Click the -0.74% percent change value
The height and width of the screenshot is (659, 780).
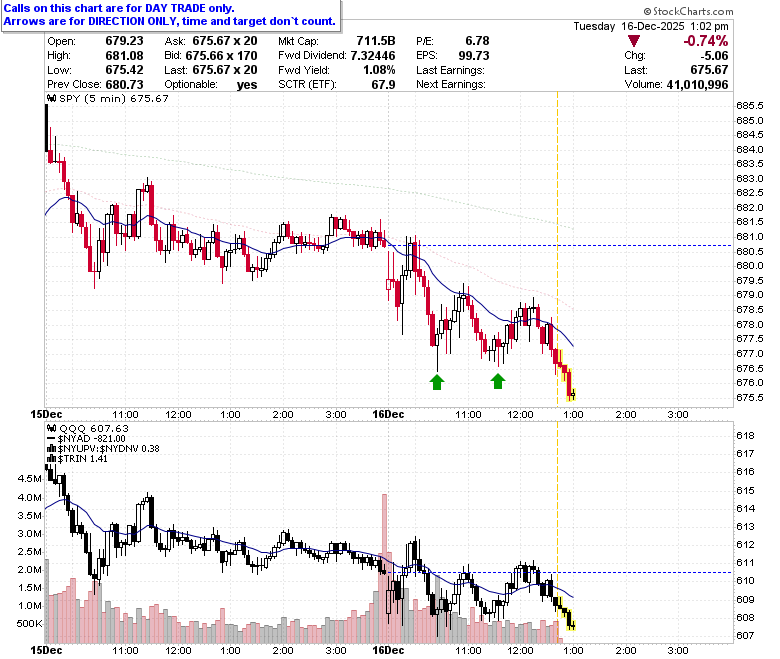[x=705, y=41]
